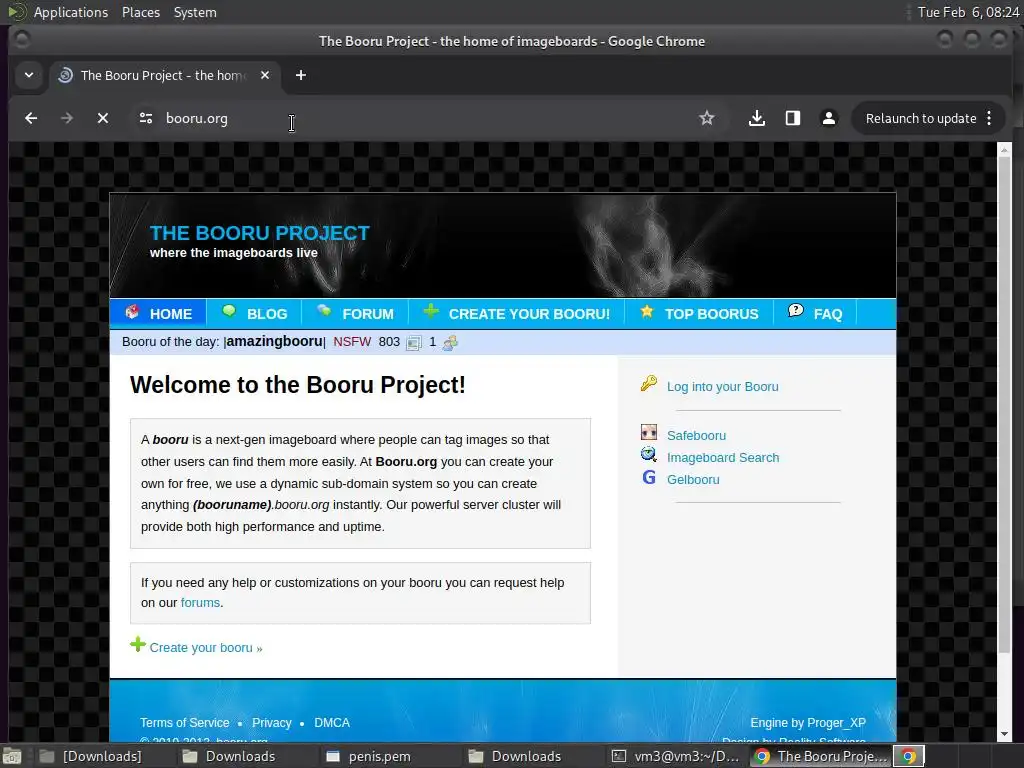The width and height of the screenshot is (1024, 768).
Task: Click Create your booru » link
Action: point(206,648)
